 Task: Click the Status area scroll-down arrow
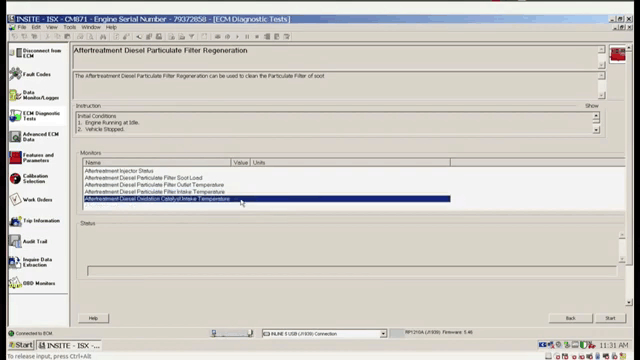tap(622, 259)
